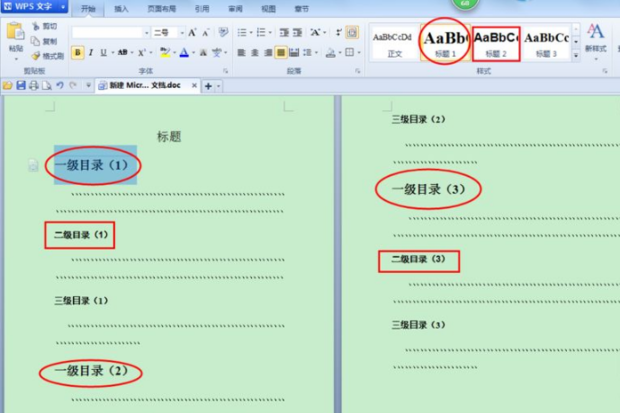Switch to the 引用 (References) tab

tap(202, 9)
